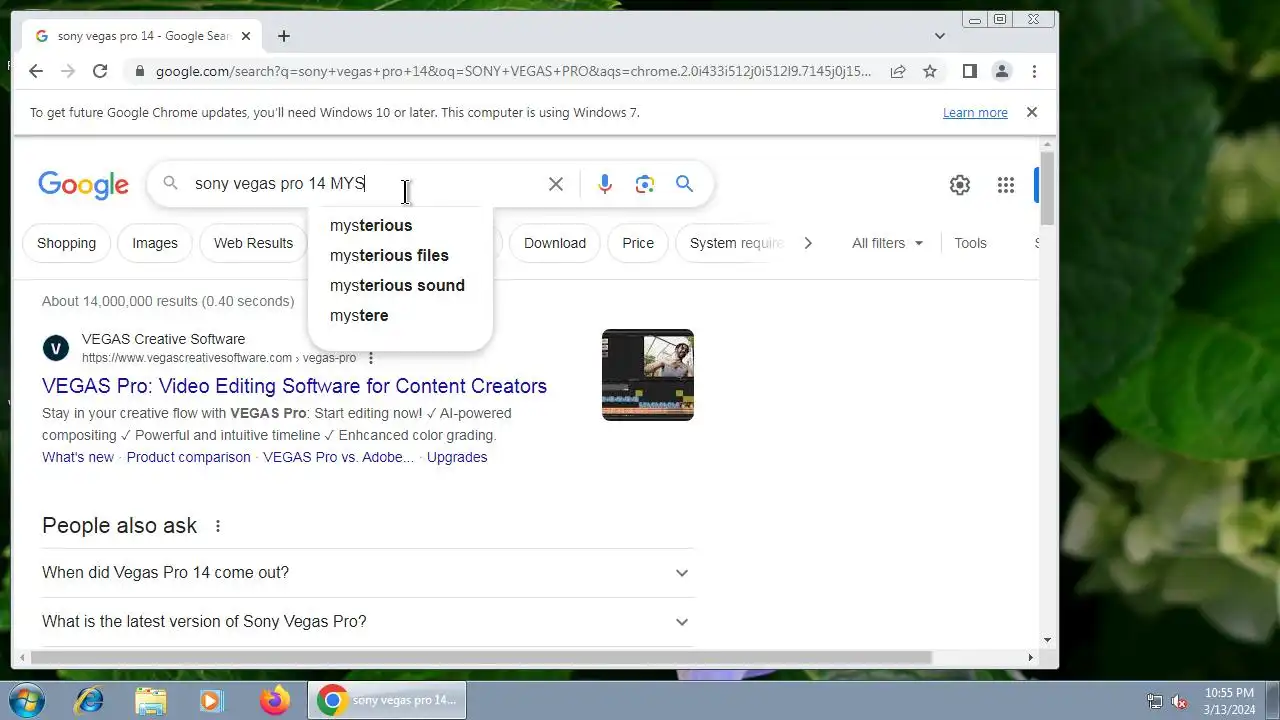1280x720 pixels.
Task: Submit search with magnifier button
Action: tap(684, 183)
